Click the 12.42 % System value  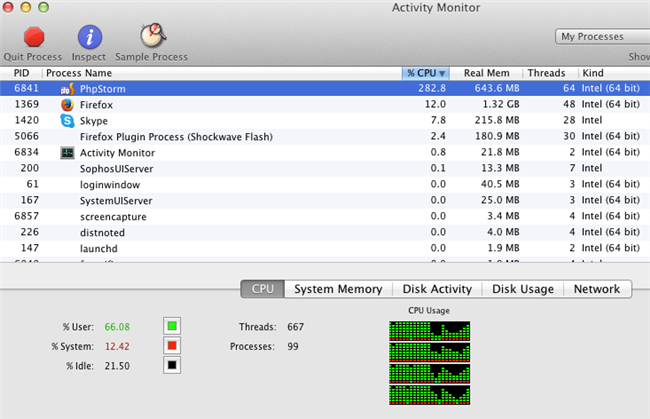tap(117, 346)
